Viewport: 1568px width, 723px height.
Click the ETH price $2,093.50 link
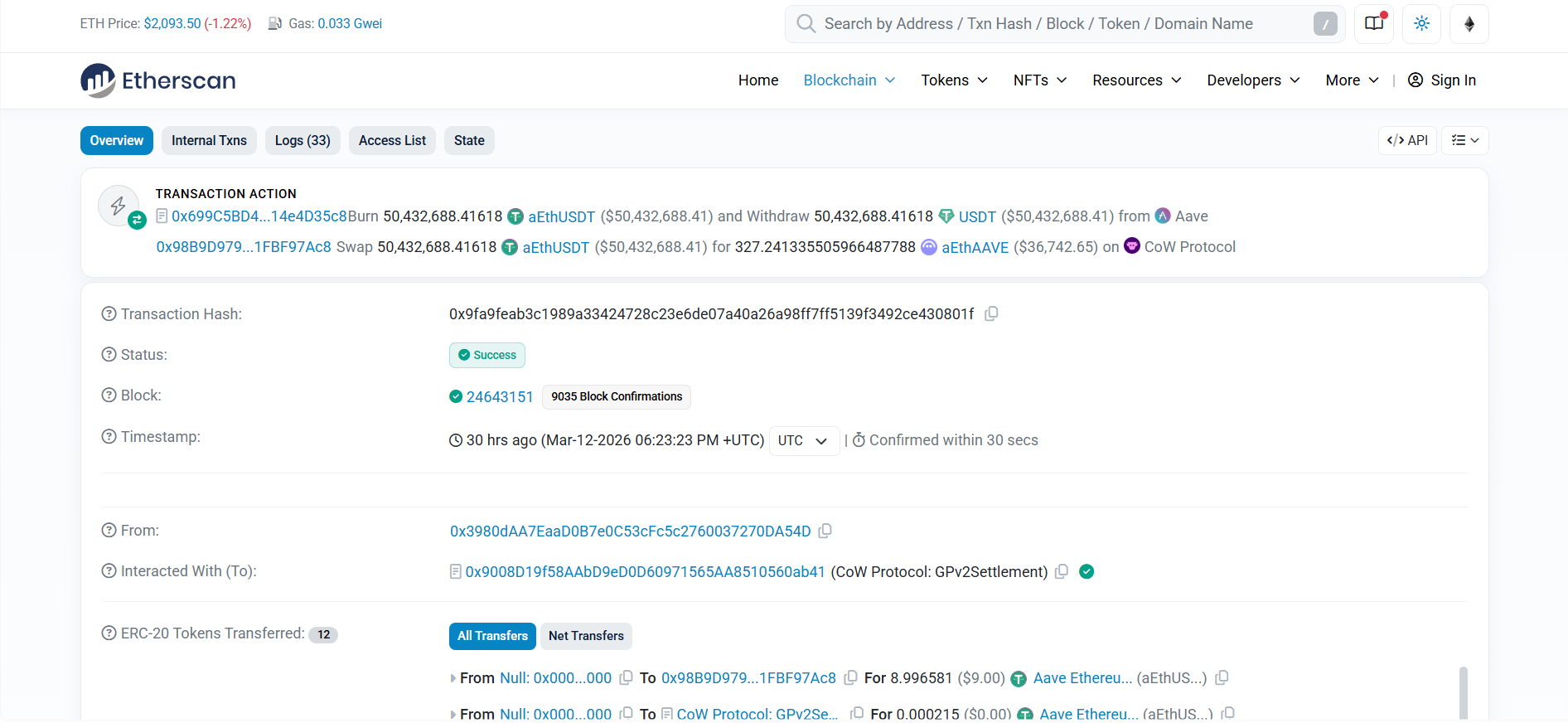click(172, 23)
